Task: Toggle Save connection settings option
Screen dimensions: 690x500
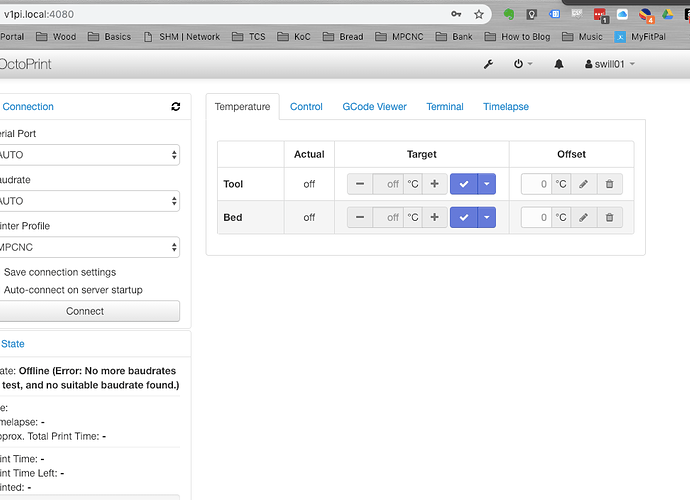Action: tap(60, 272)
